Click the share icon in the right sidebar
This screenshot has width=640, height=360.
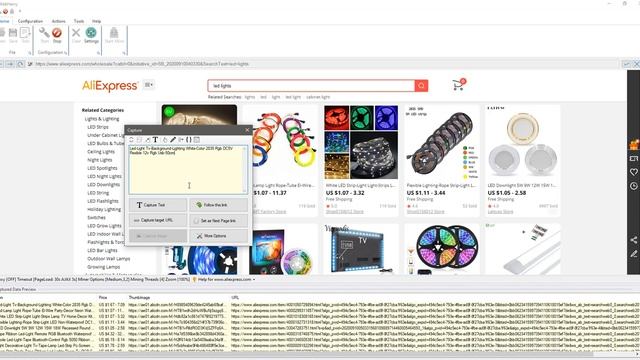[633, 240]
